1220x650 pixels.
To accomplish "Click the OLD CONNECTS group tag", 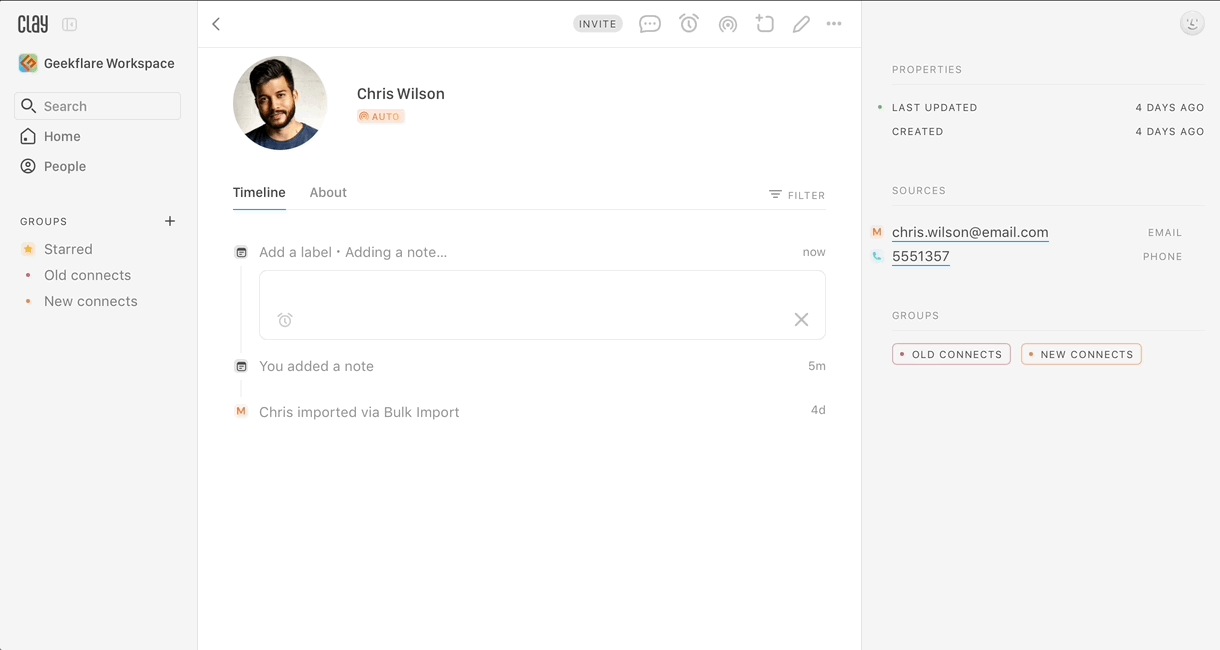I will [951, 354].
